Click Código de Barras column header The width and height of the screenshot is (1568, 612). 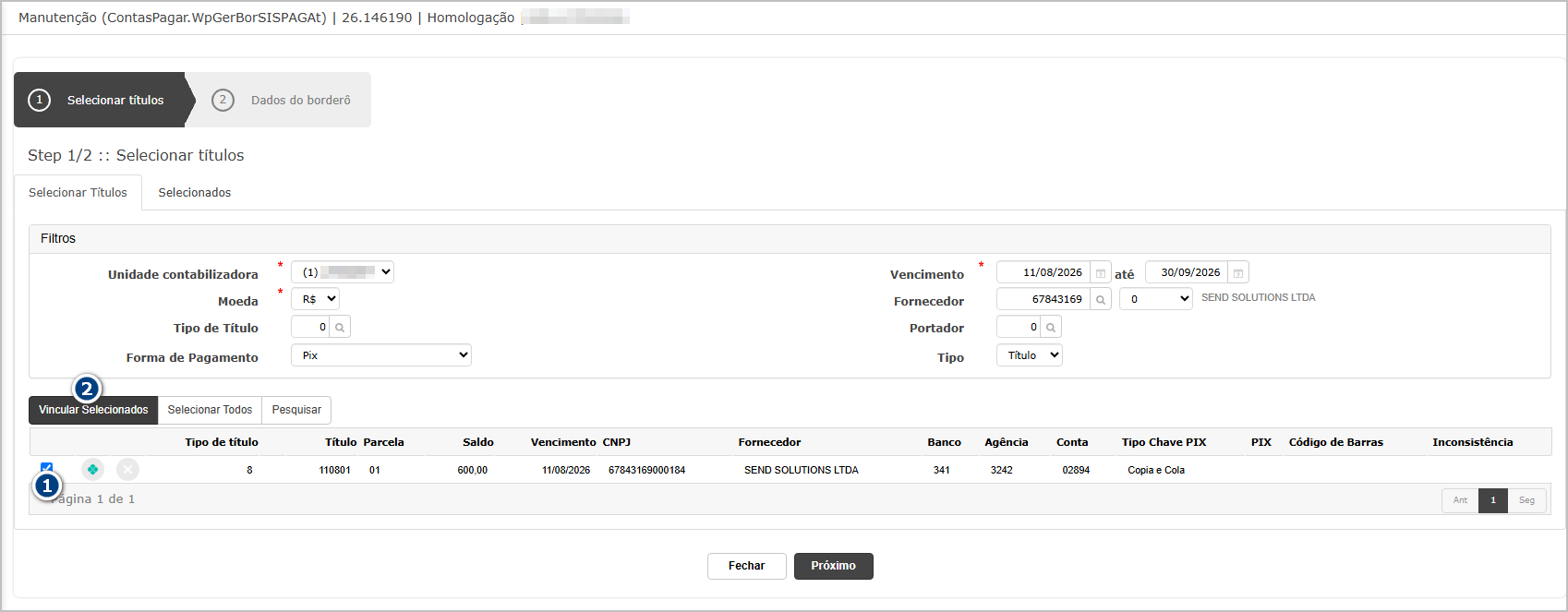1335,442
